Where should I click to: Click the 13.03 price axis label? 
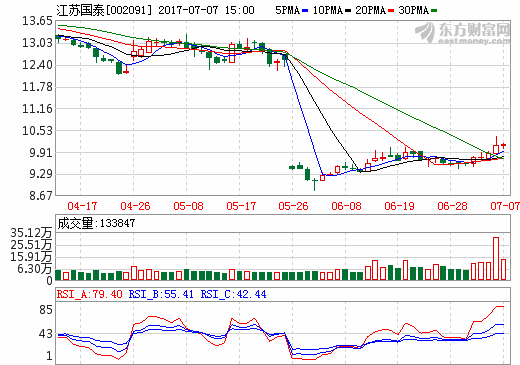tap(37, 43)
